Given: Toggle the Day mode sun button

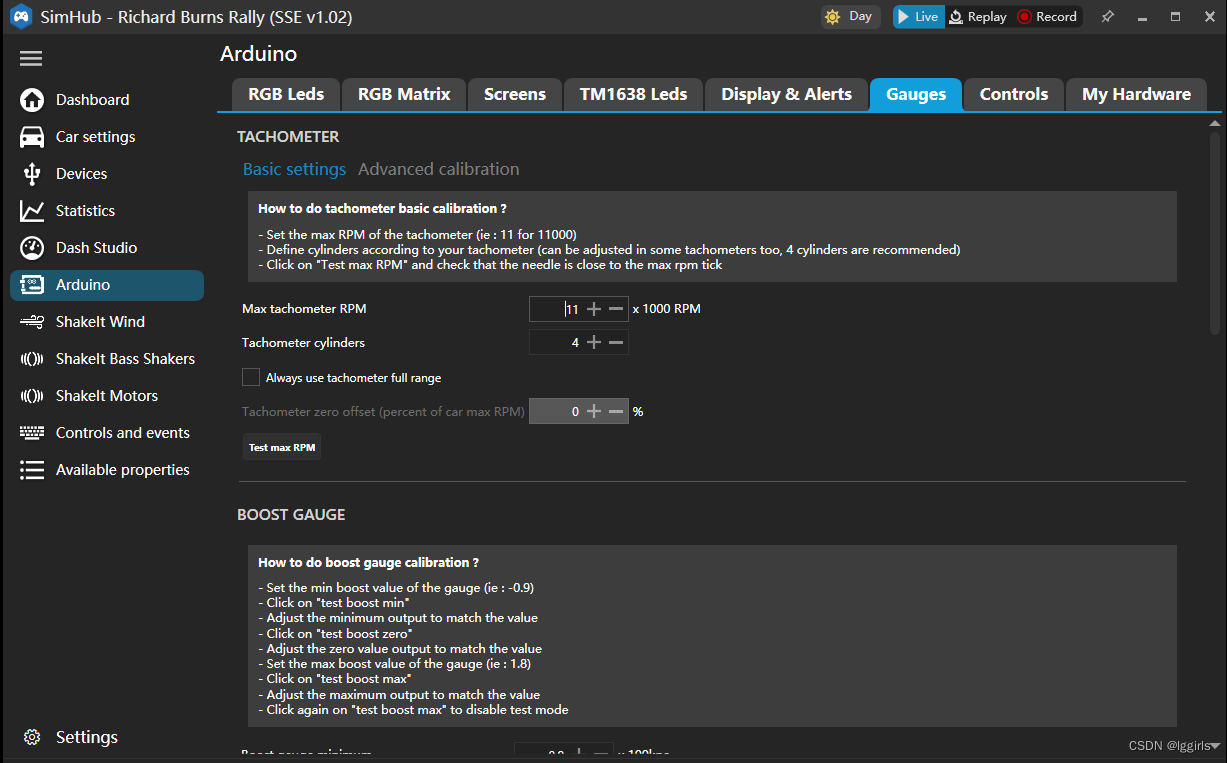Looking at the screenshot, I should (x=850, y=17).
